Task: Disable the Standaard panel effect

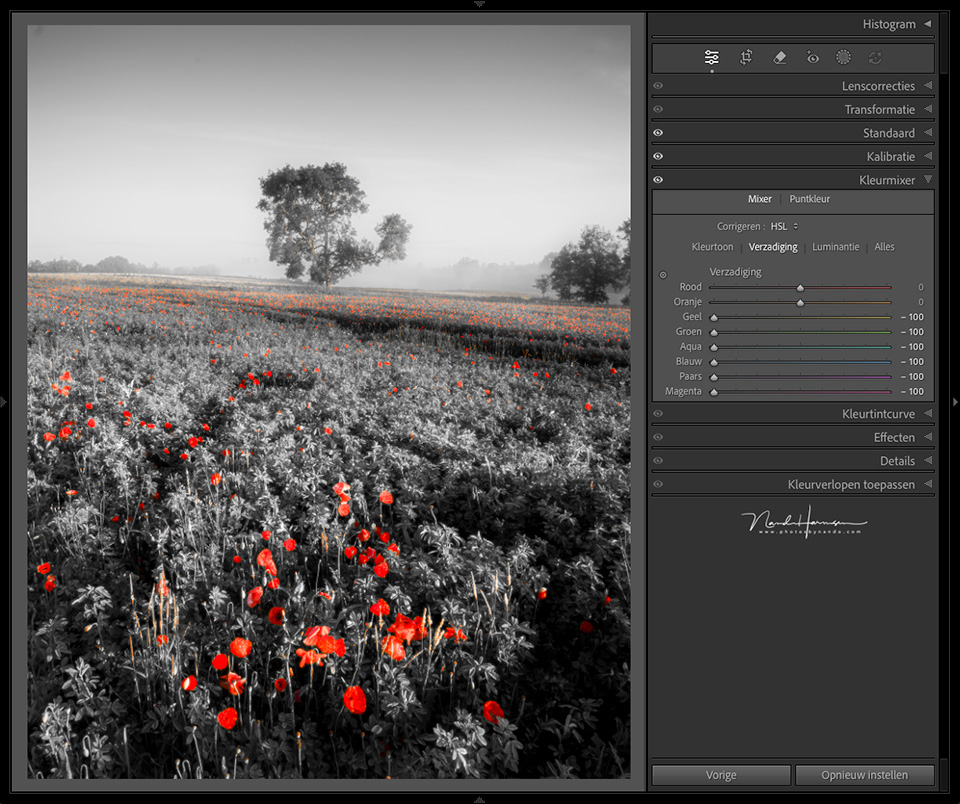Action: point(658,133)
